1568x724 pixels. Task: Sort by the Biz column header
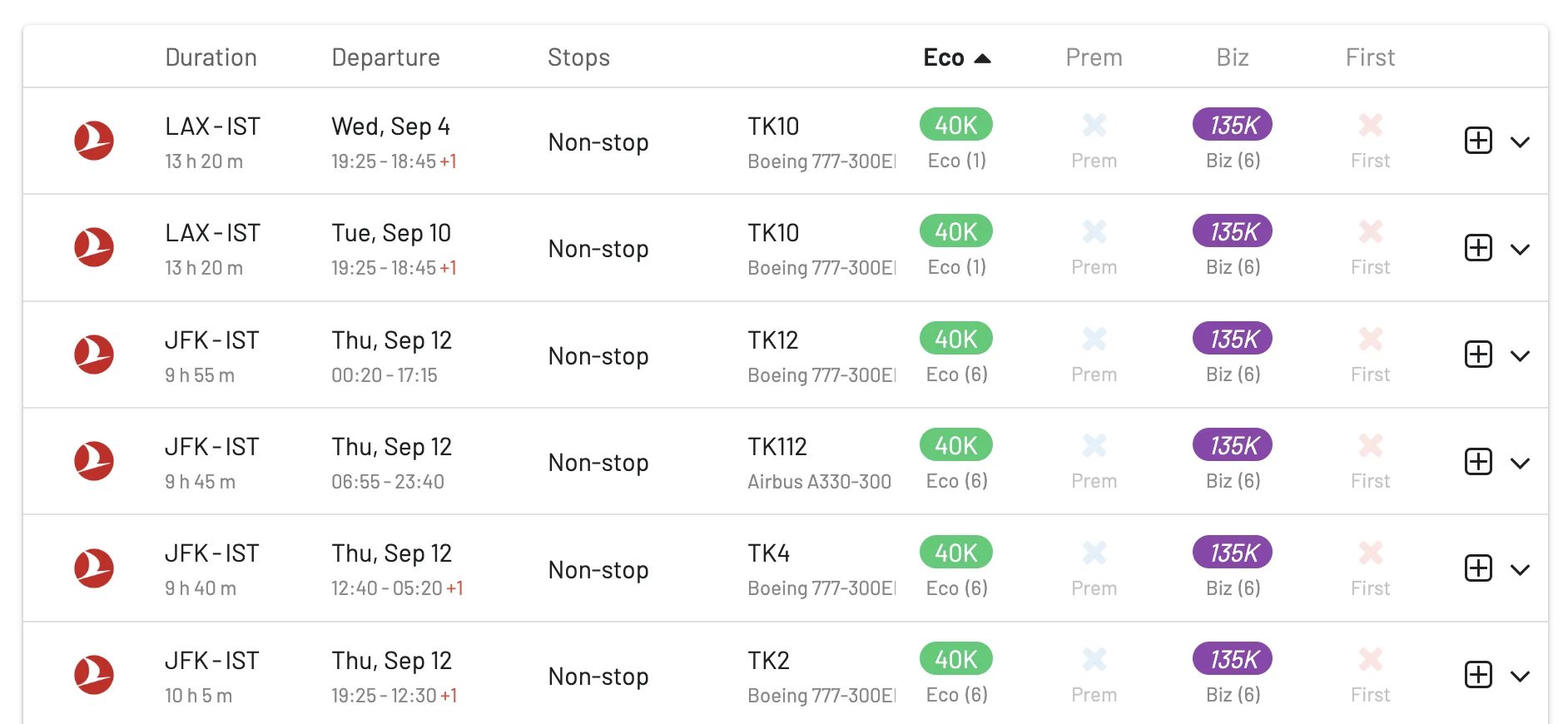coord(1233,57)
